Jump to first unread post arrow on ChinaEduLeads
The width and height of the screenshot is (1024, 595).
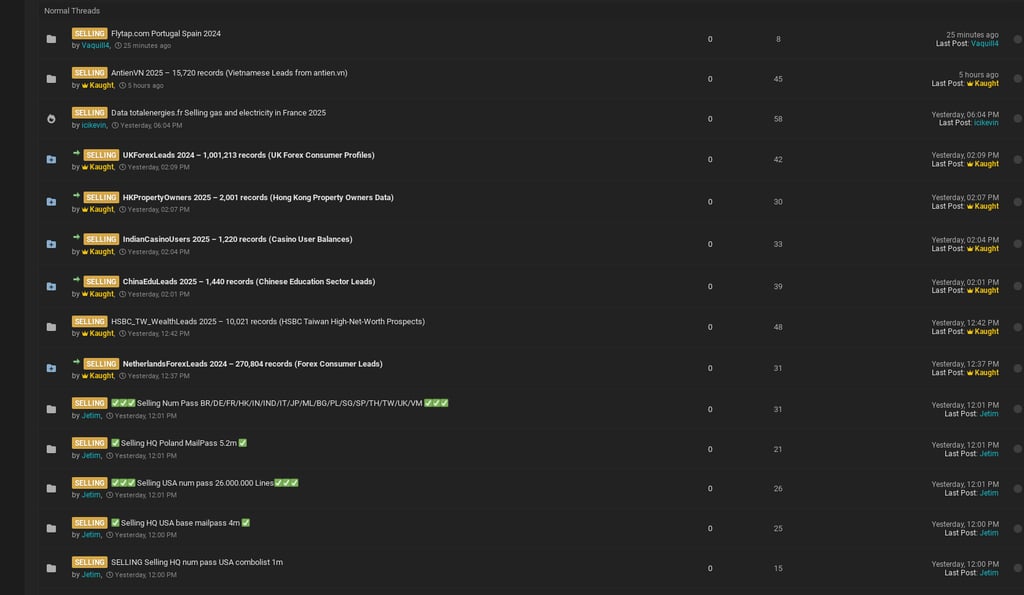76,280
